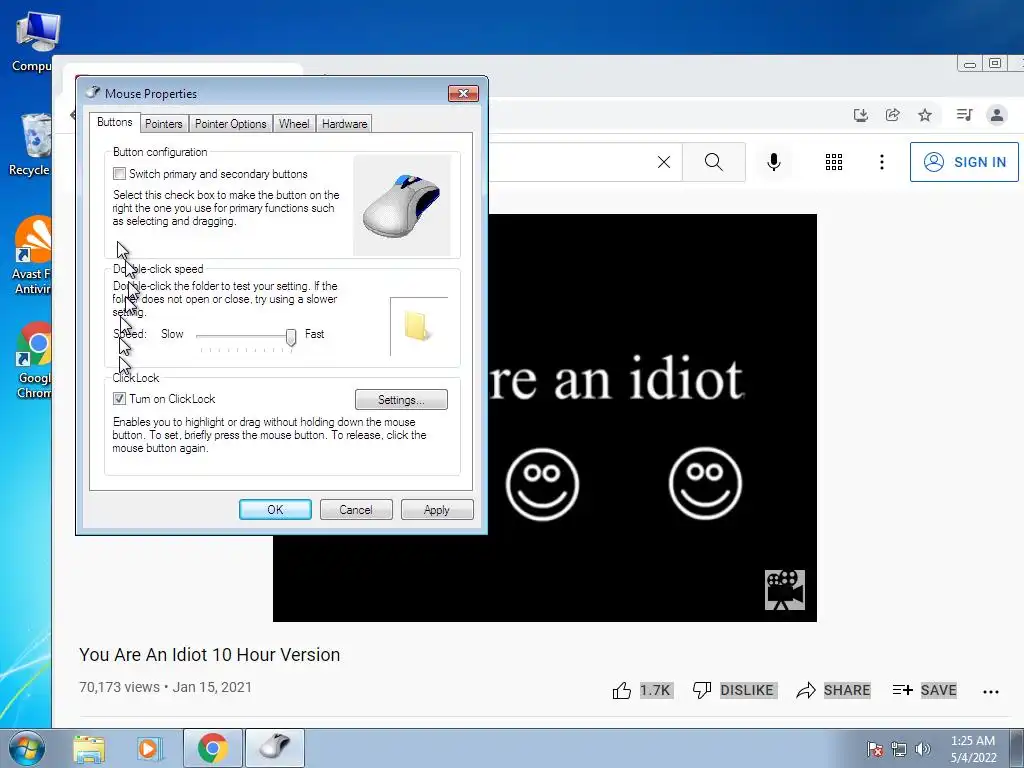Click the thumbs-down dislike icon
The height and width of the screenshot is (768, 1024).
[x=702, y=690]
